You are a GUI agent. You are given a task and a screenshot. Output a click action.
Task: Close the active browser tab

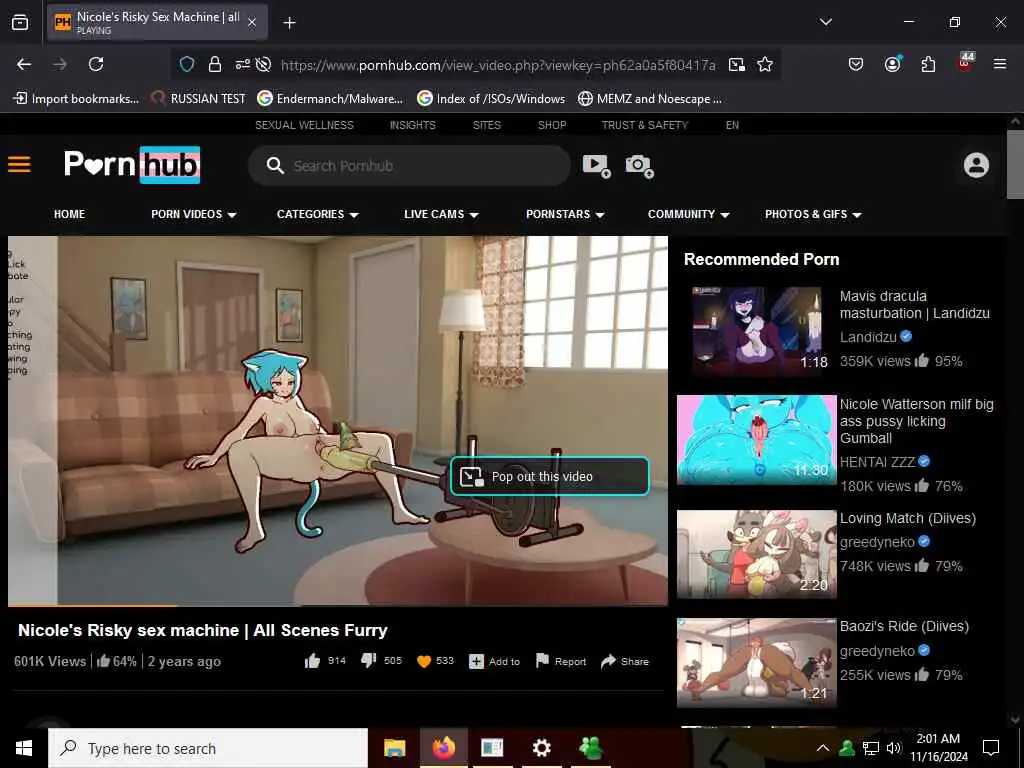click(x=252, y=23)
